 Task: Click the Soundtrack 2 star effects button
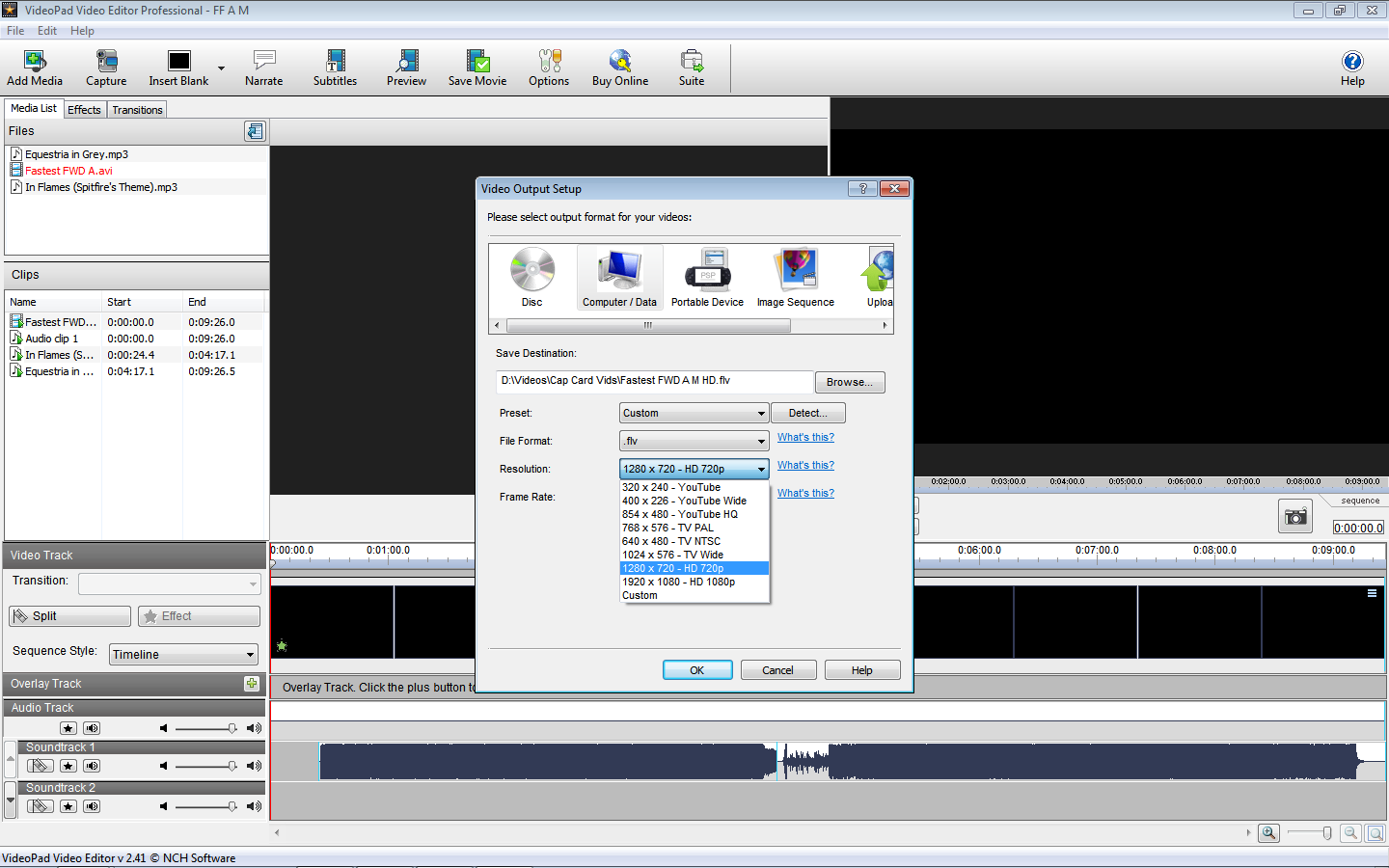pyautogui.click(x=68, y=806)
